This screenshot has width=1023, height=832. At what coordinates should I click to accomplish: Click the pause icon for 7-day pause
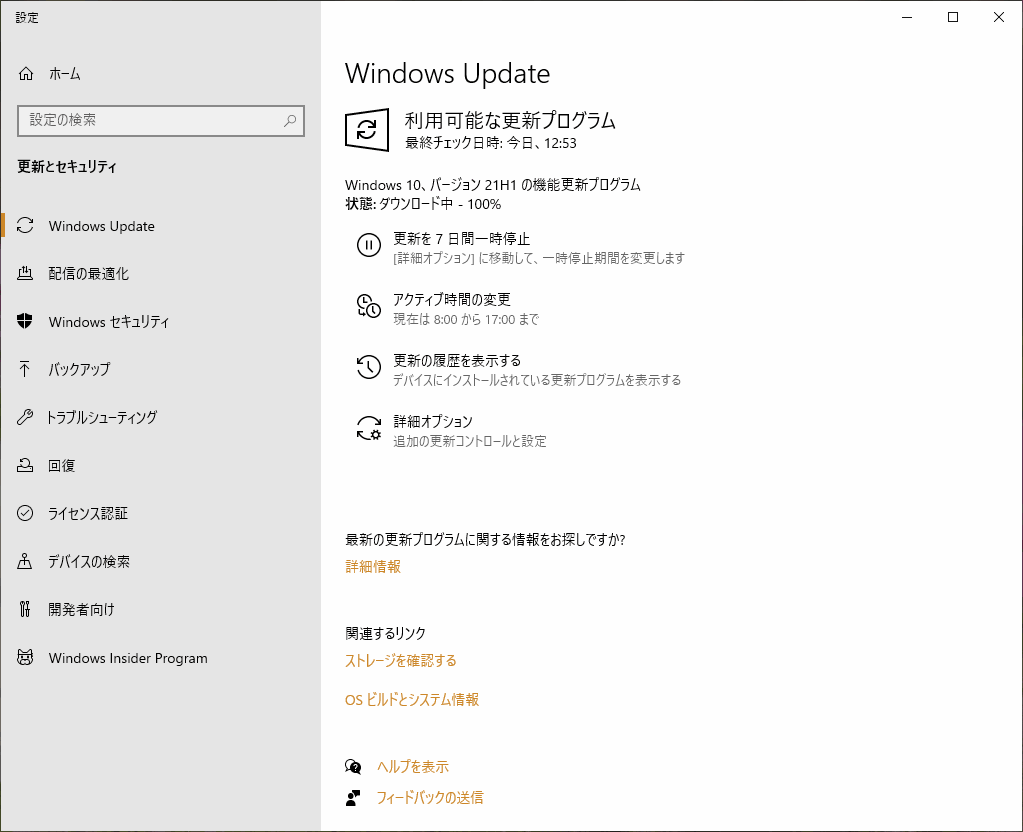coord(369,245)
